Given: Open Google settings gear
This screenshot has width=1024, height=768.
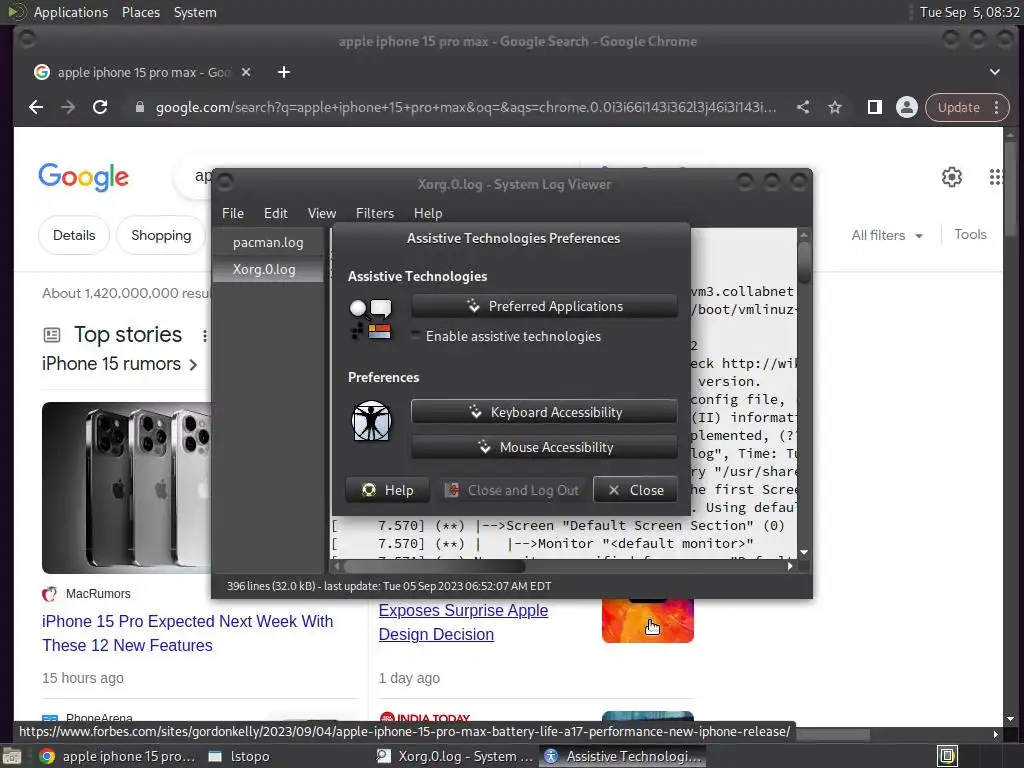Looking at the screenshot, I should 952,176.
